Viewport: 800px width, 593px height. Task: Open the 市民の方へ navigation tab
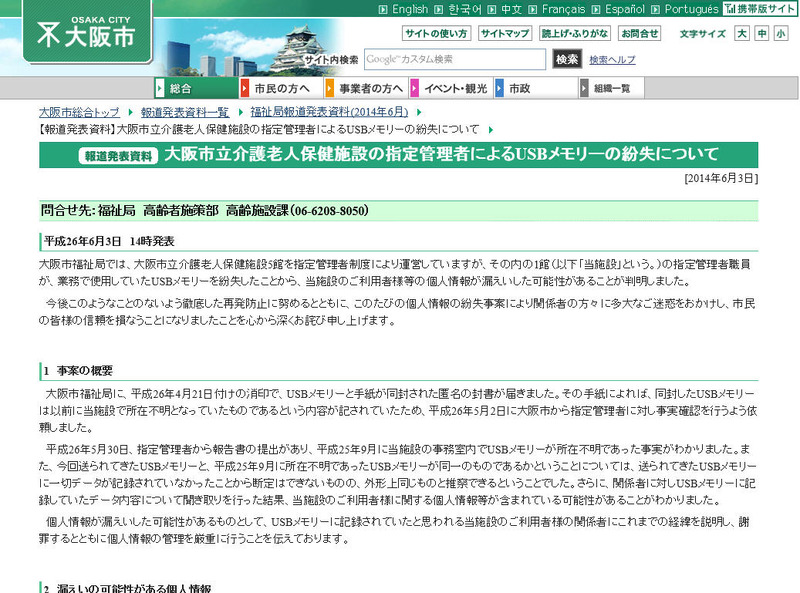[281, 88]
